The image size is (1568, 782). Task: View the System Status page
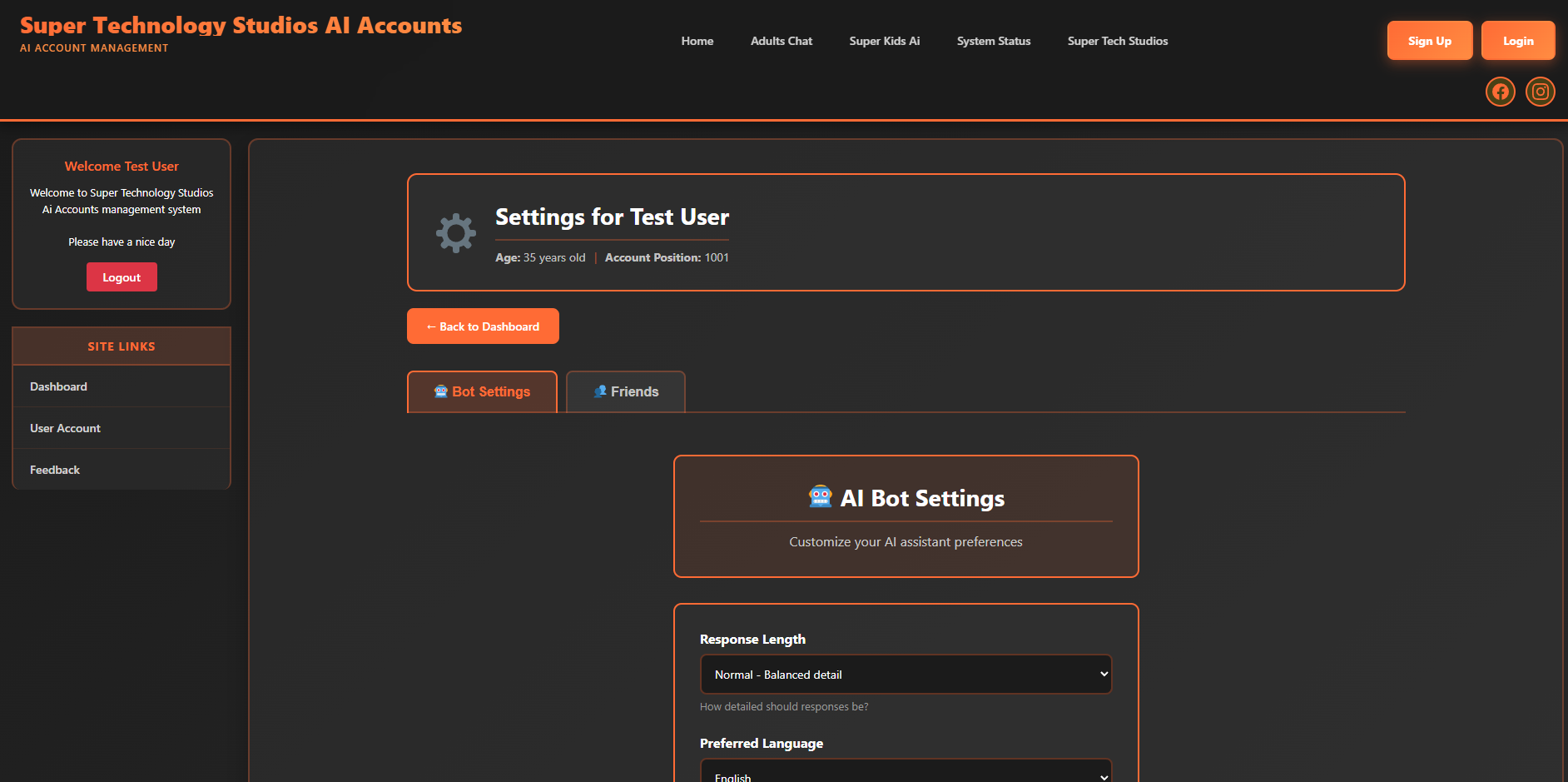click(994, 41)
